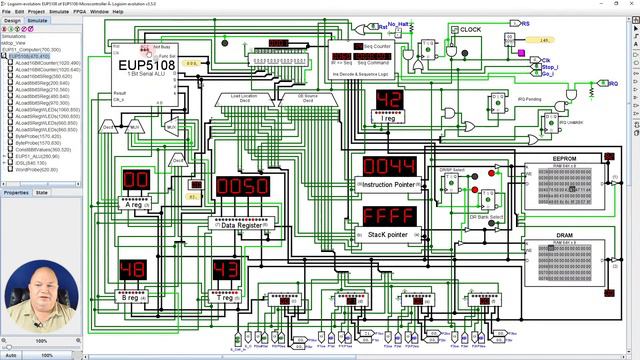The image size is (640, 360).
Task: Click the 8B Source Decd decoder
Action: [308, 100]
